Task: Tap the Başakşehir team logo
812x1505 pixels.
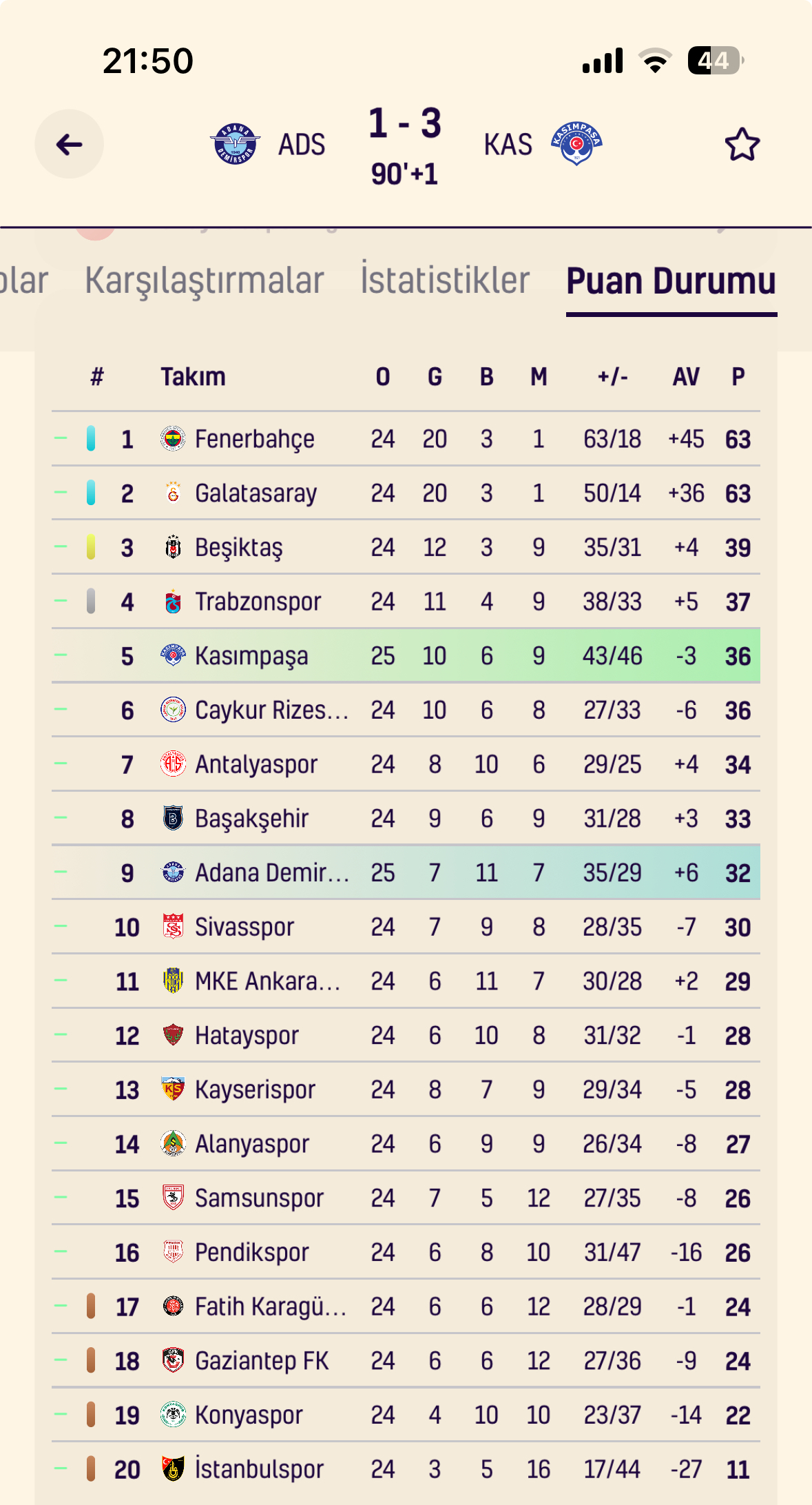Action: (173, 819)
